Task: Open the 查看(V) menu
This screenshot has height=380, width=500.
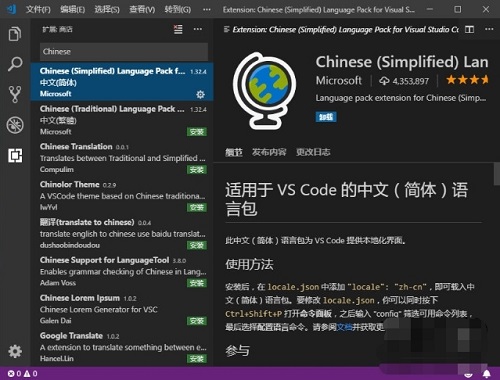Action: click(x=142, y=9)
